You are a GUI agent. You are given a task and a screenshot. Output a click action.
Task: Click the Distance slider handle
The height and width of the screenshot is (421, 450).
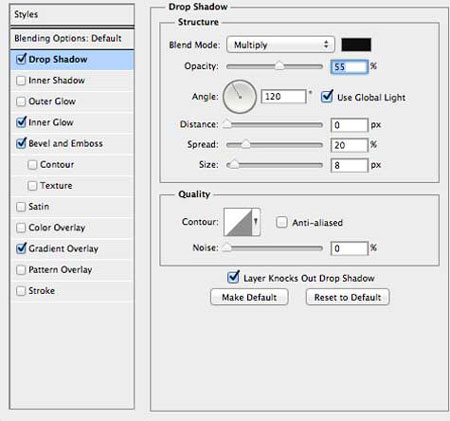227,124
